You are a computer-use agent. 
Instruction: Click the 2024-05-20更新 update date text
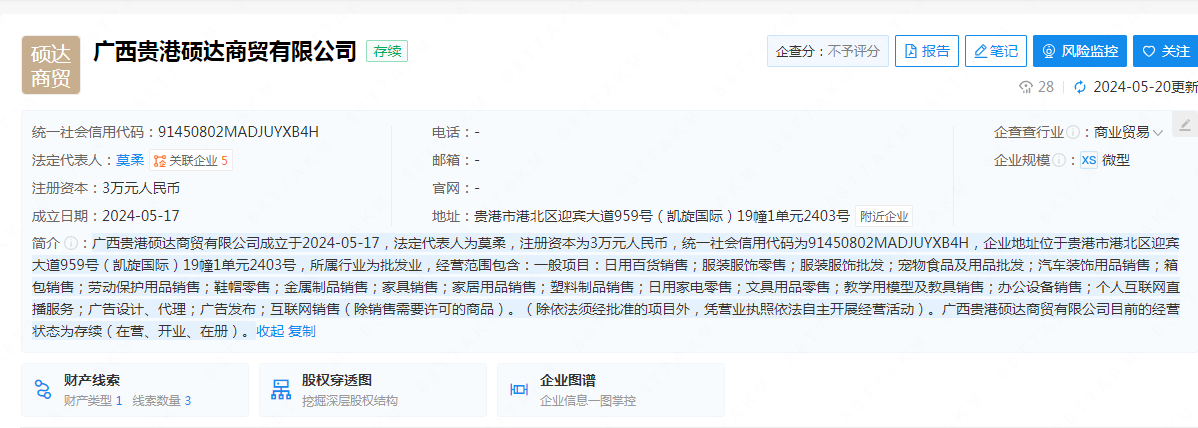1145,87
